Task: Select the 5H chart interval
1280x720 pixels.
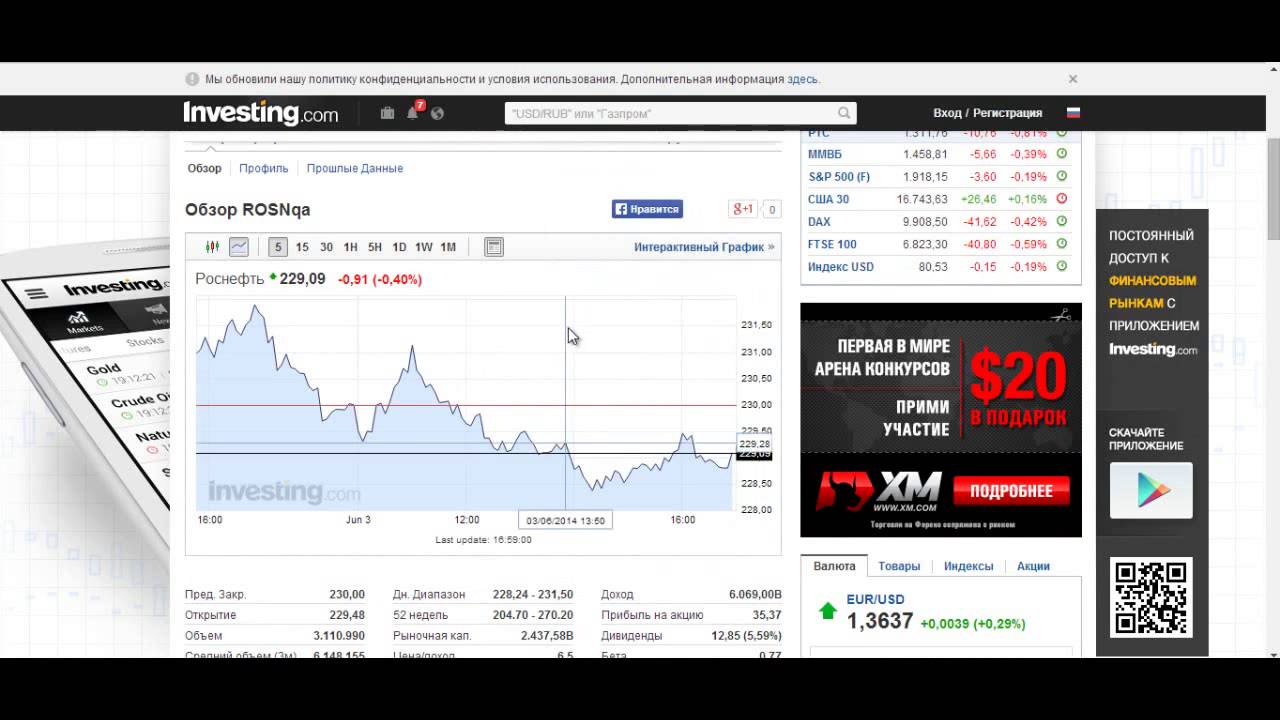Action: point(375,247)
